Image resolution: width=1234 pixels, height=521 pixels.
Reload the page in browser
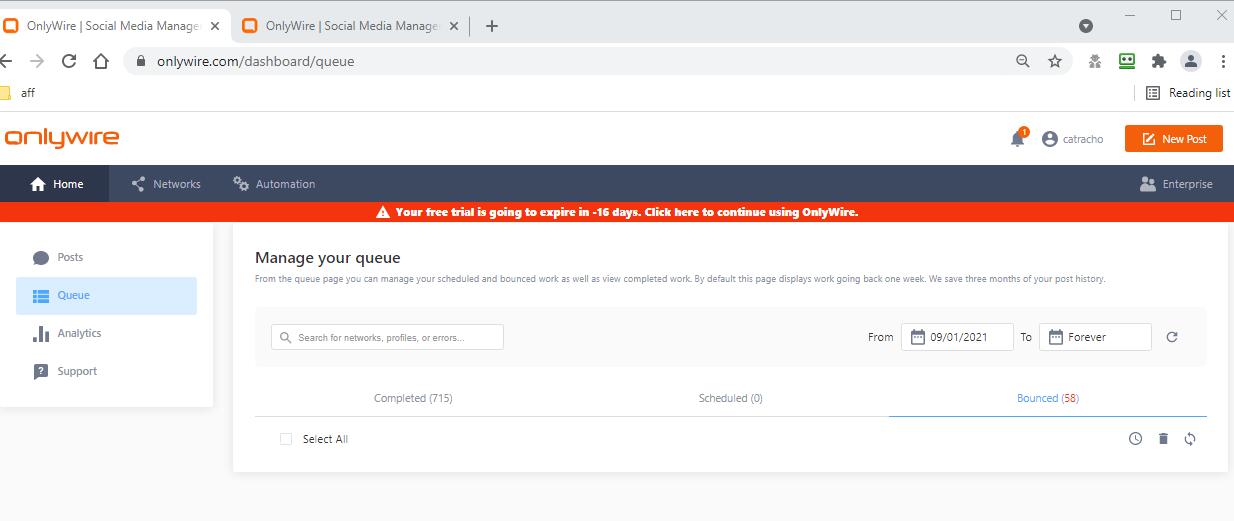click(x=69, y=61)
